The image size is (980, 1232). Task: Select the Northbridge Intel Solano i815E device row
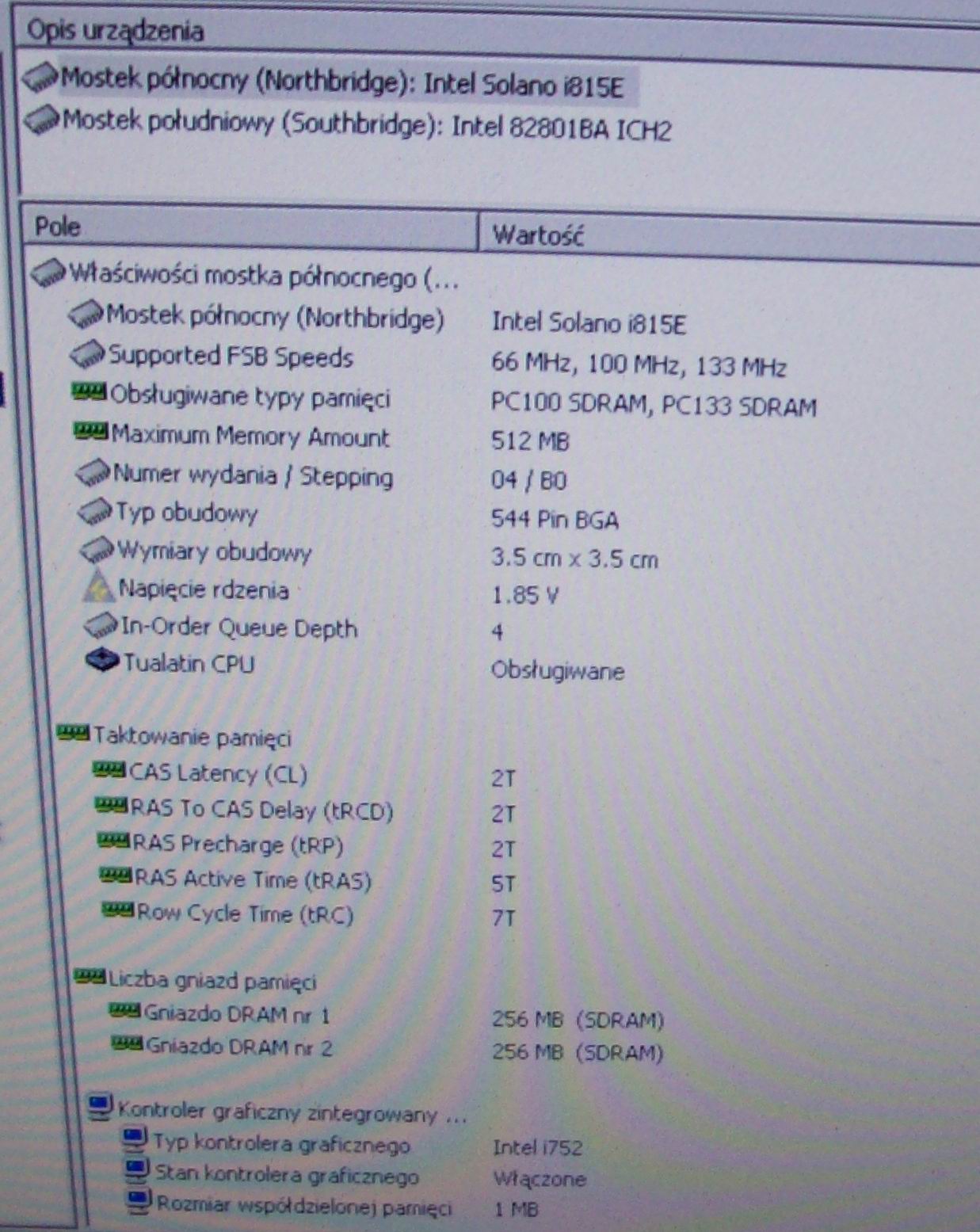pos(330,83)
